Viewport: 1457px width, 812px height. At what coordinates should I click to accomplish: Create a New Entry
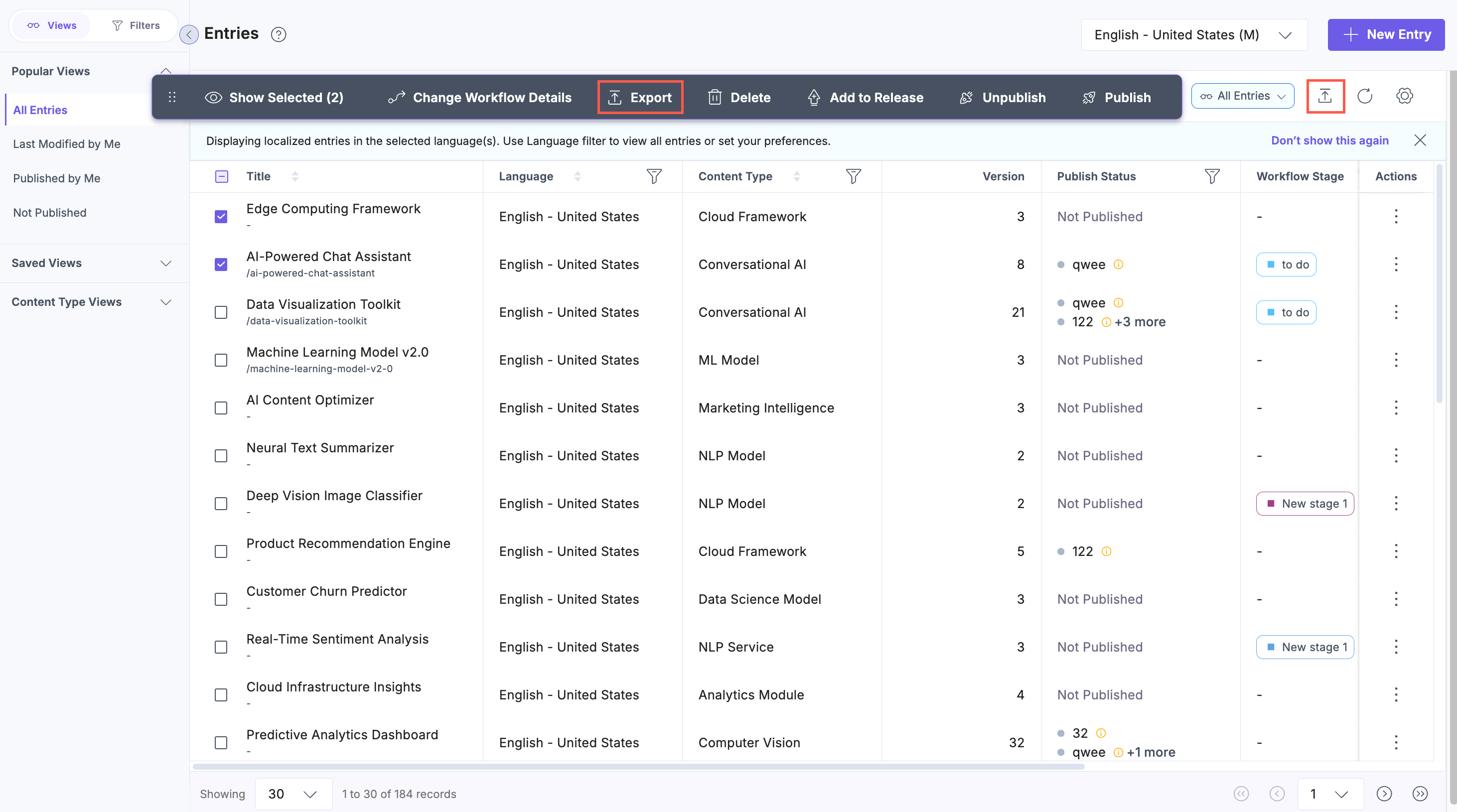tap(1386, 34)
